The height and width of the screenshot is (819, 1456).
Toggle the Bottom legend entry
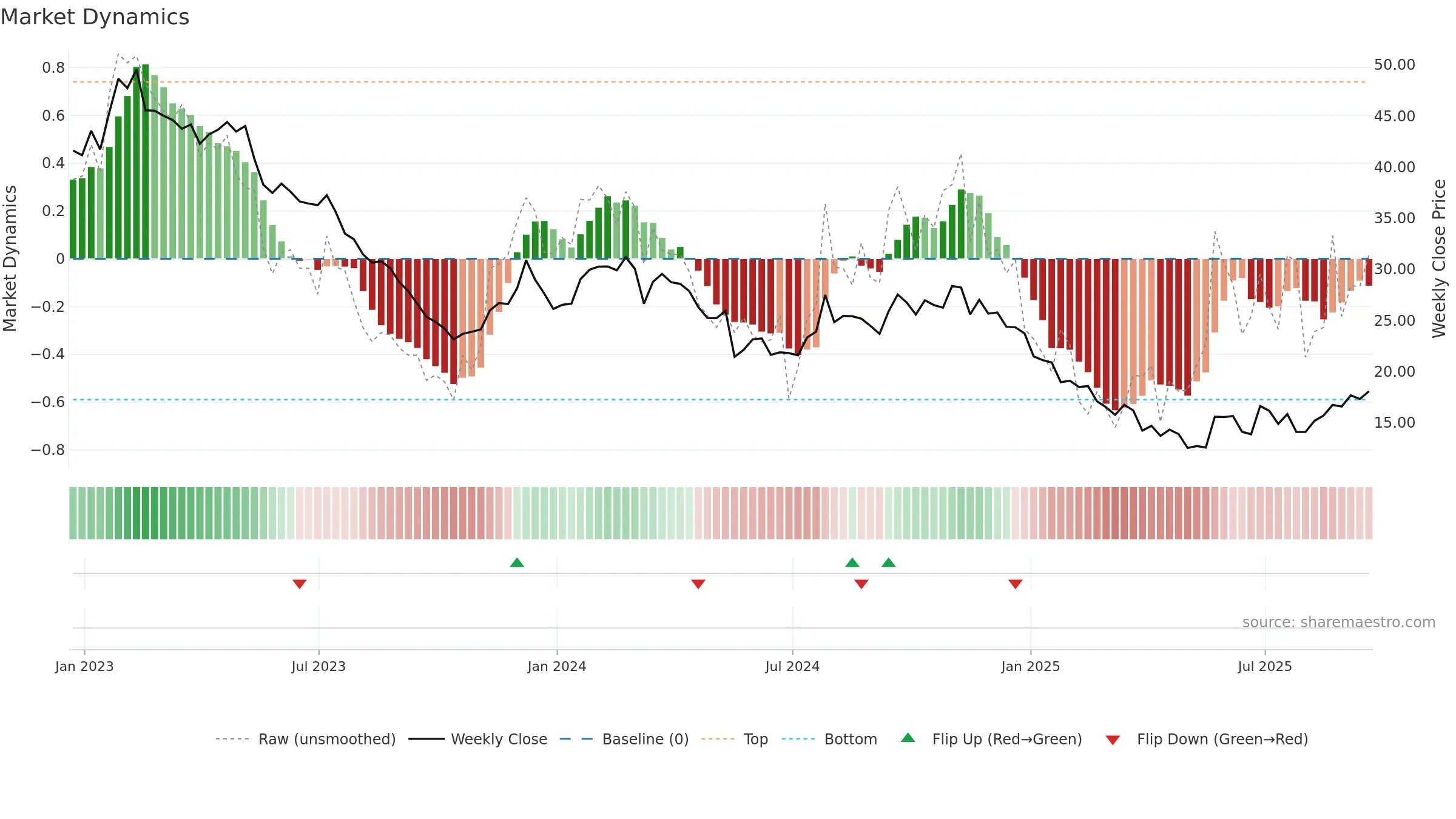(829, 739)
